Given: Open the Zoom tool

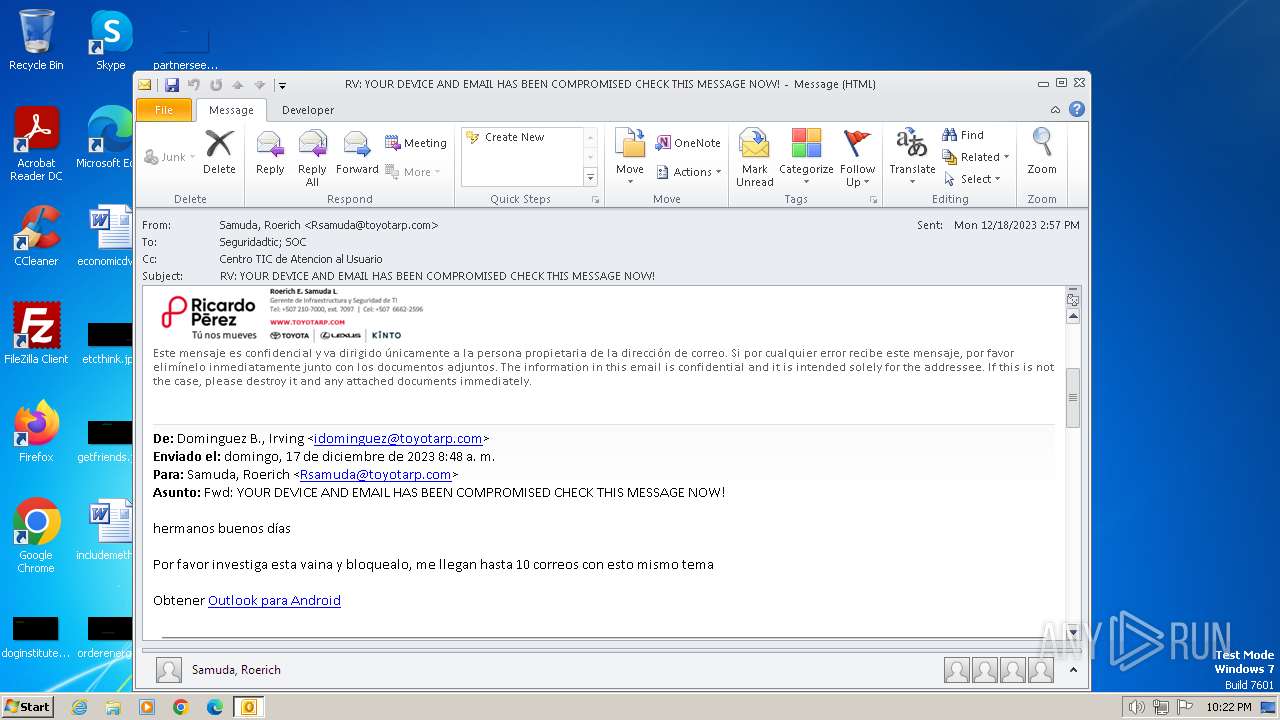Looking at the screenshot, I should tap(1042, 153).
